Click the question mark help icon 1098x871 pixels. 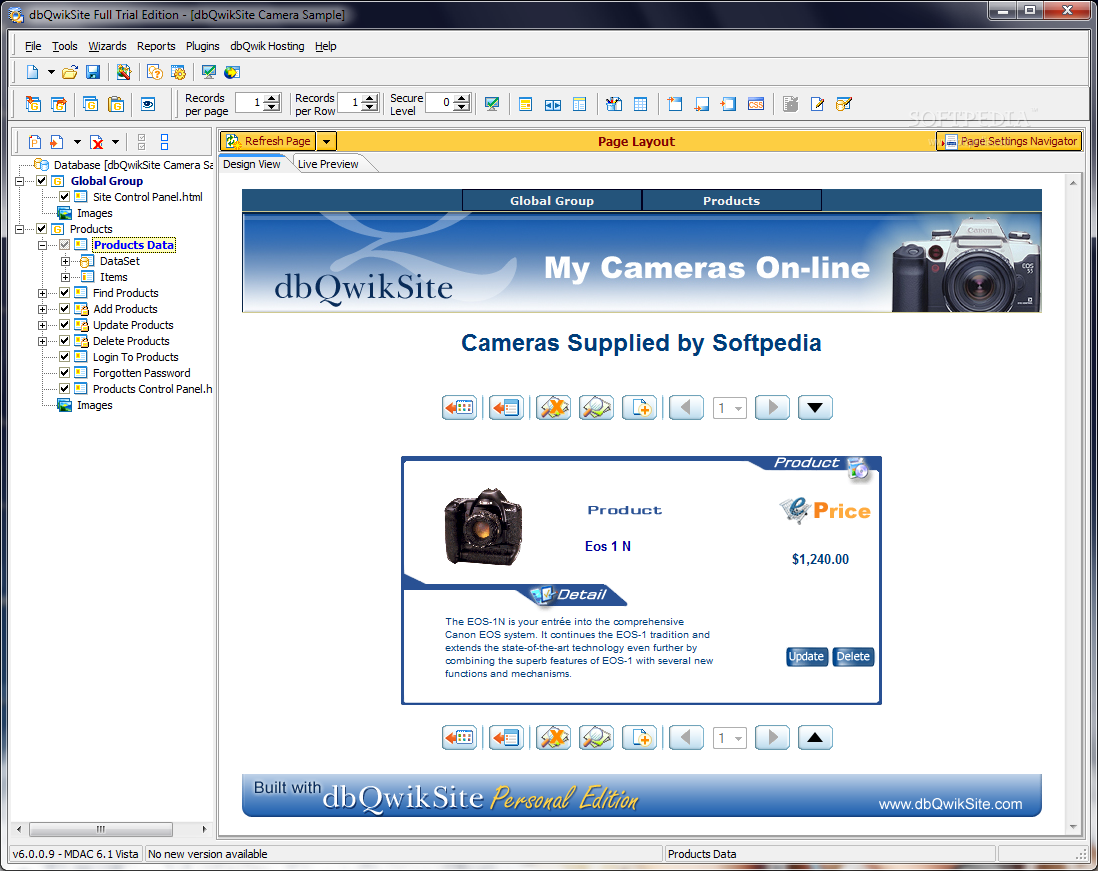[x=155, y=72]
